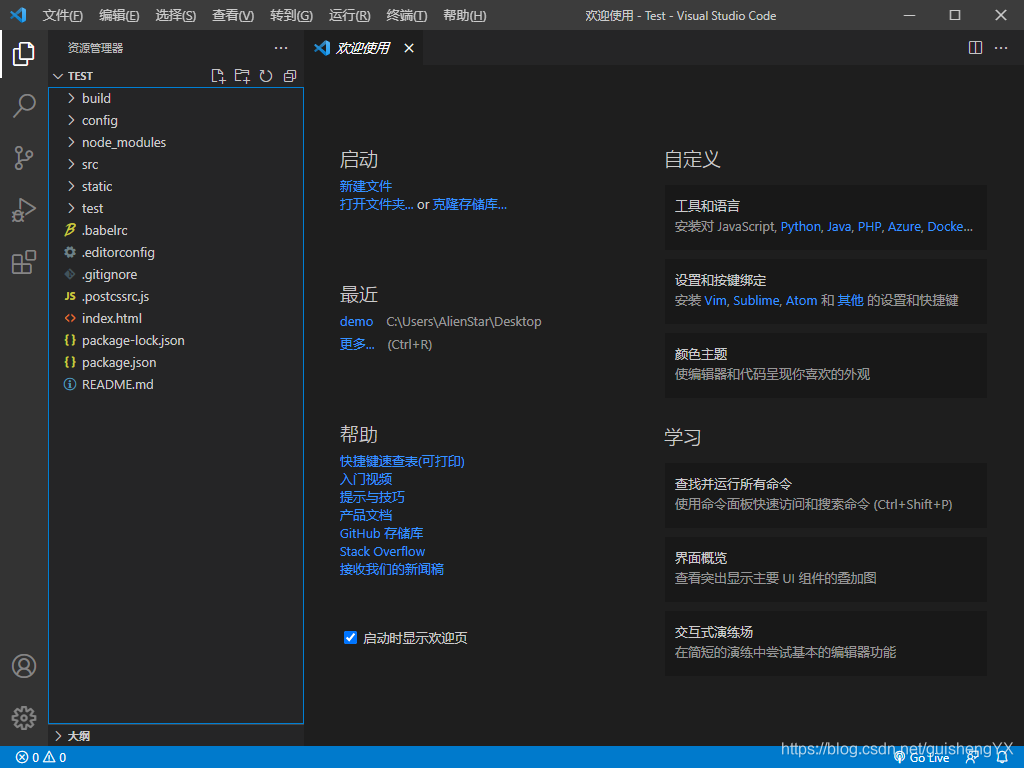Click the VS Code logo in title bar
This screenshot has width=1024, height=768.
click(x=18, y=15)
